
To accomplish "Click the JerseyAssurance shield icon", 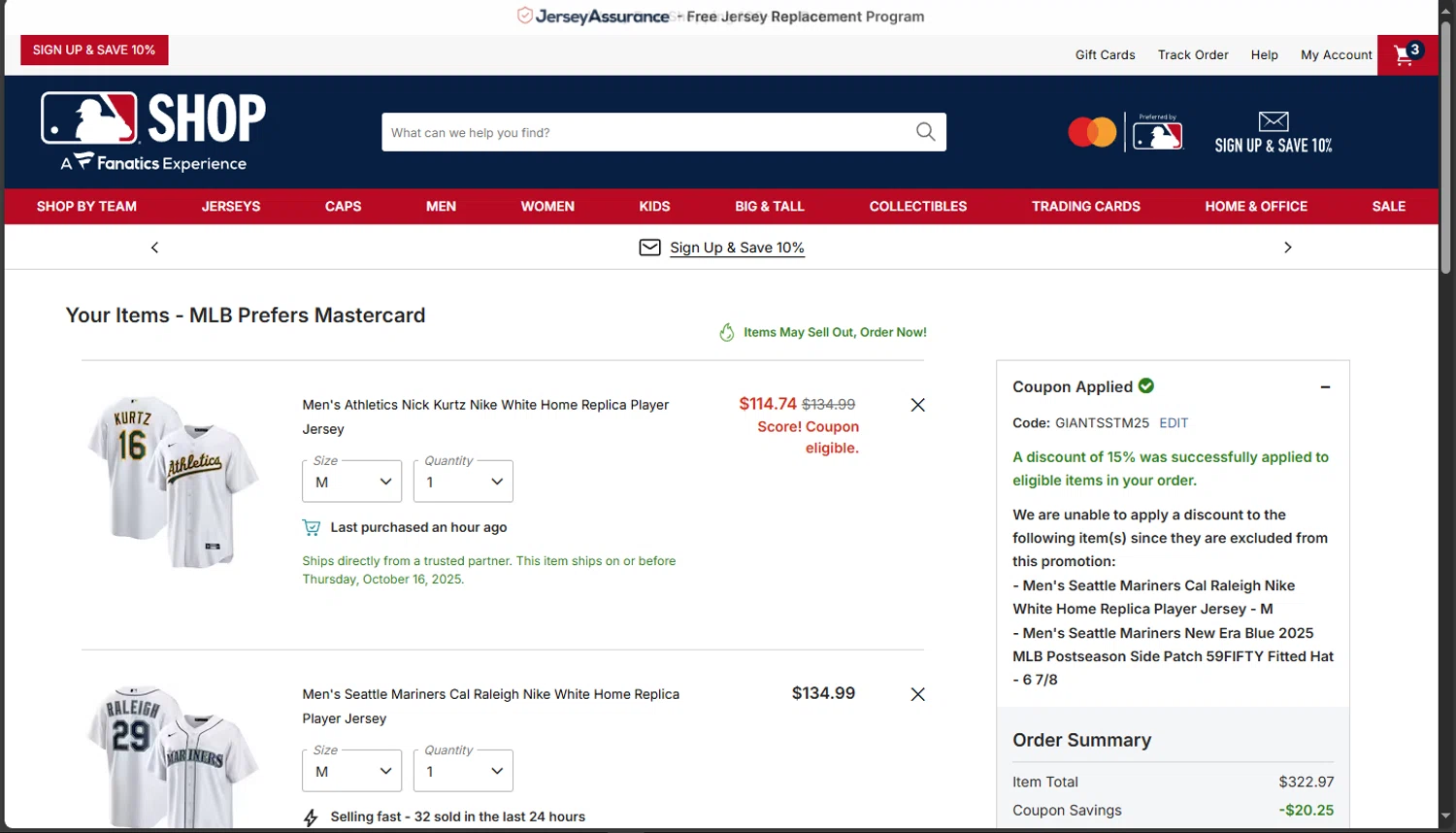I will [x=524, y=16].
